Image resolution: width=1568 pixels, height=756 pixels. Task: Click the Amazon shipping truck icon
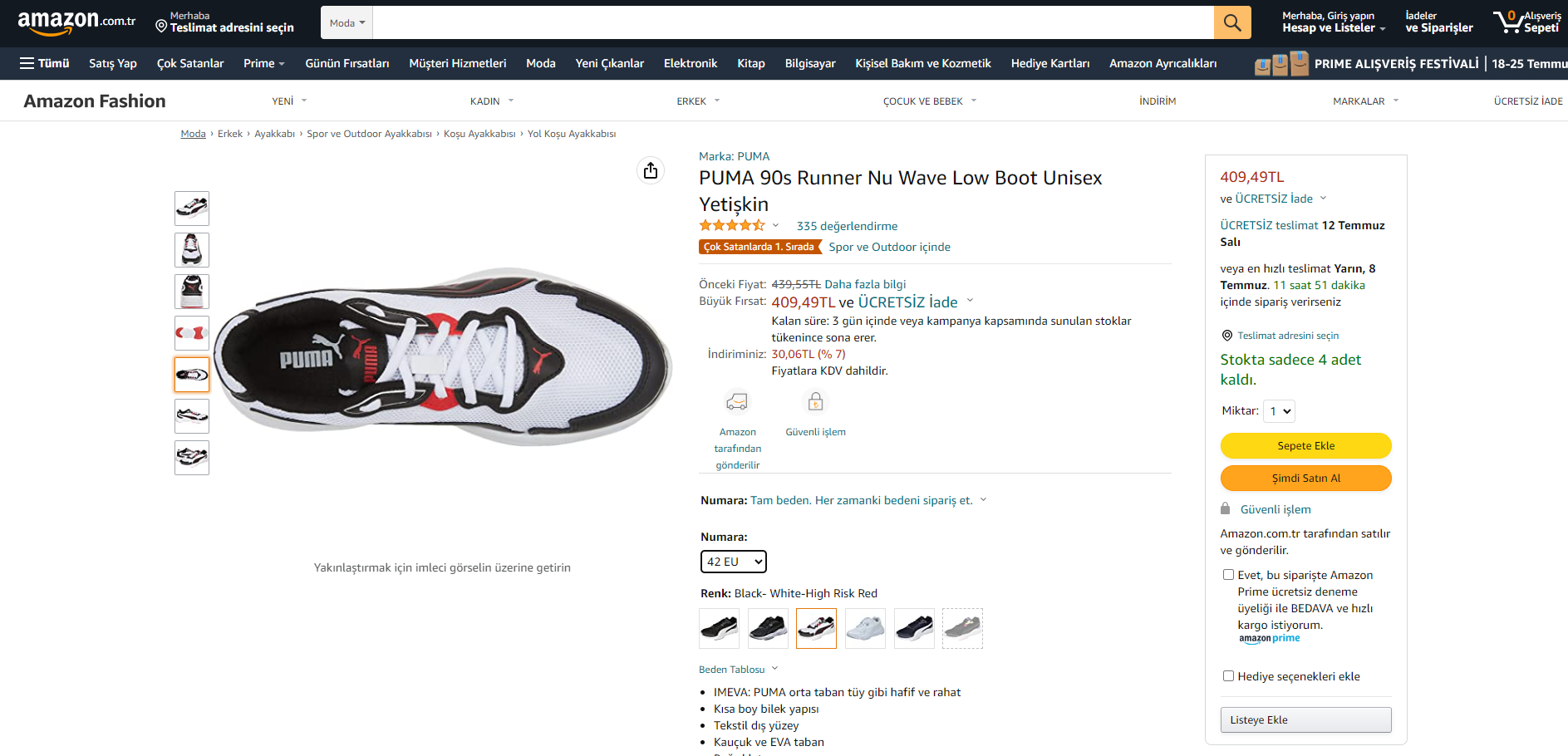tap(737, 402)
